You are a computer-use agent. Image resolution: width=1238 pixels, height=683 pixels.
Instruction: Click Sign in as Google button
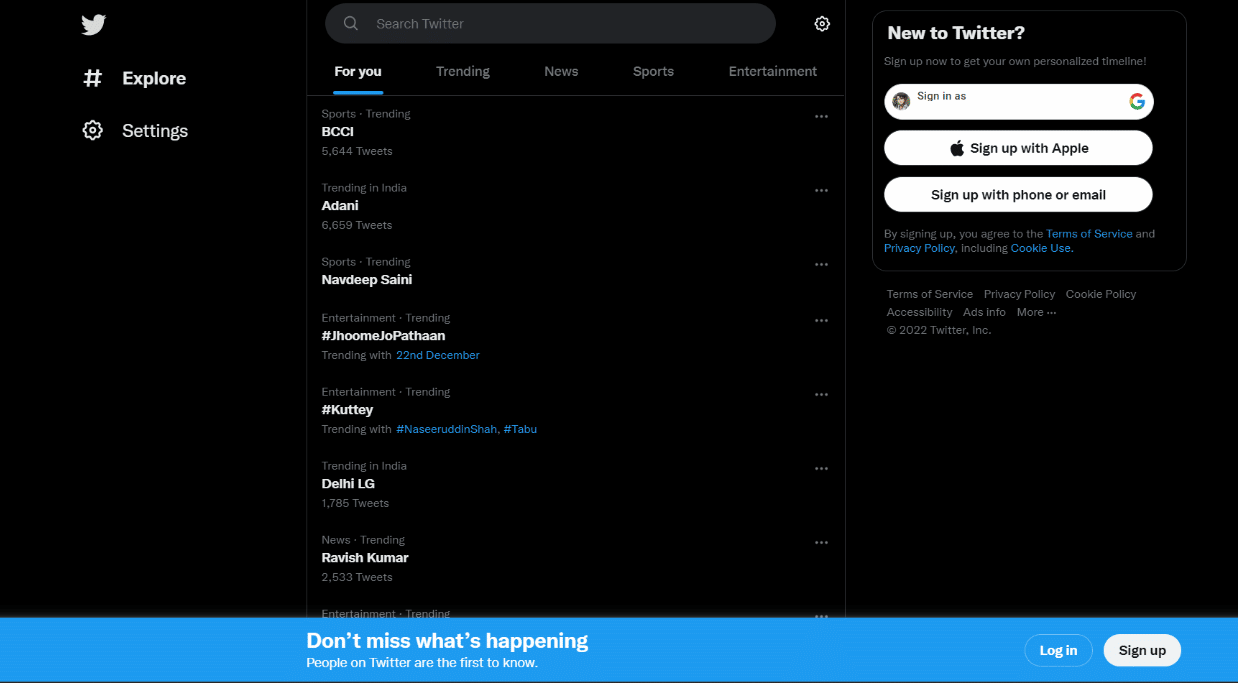[x=1018, y=101]
